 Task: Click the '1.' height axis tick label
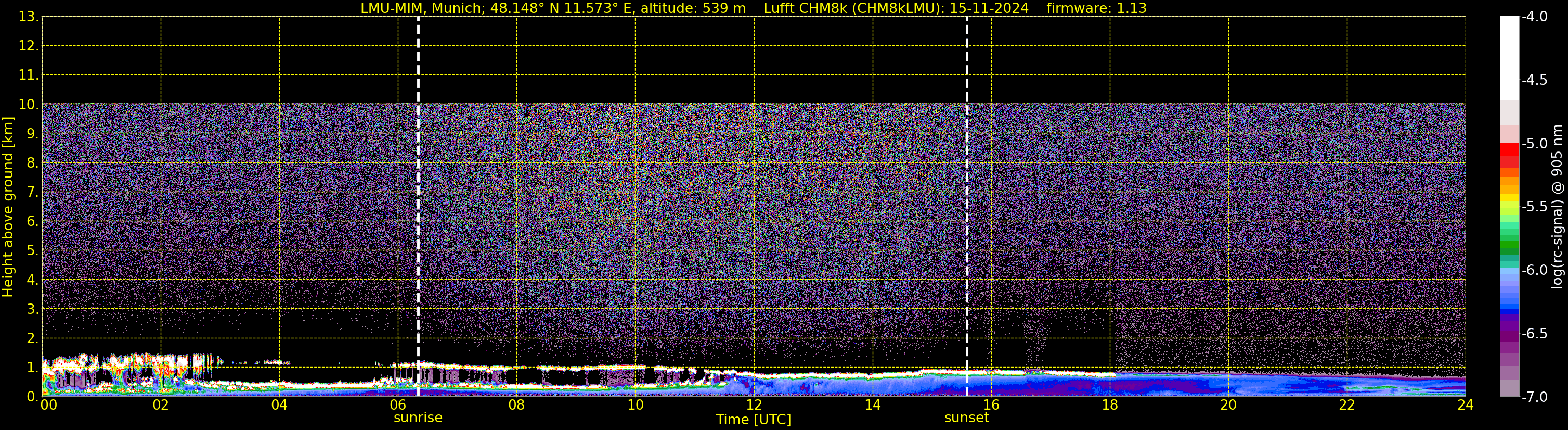[x=32, y=367]
